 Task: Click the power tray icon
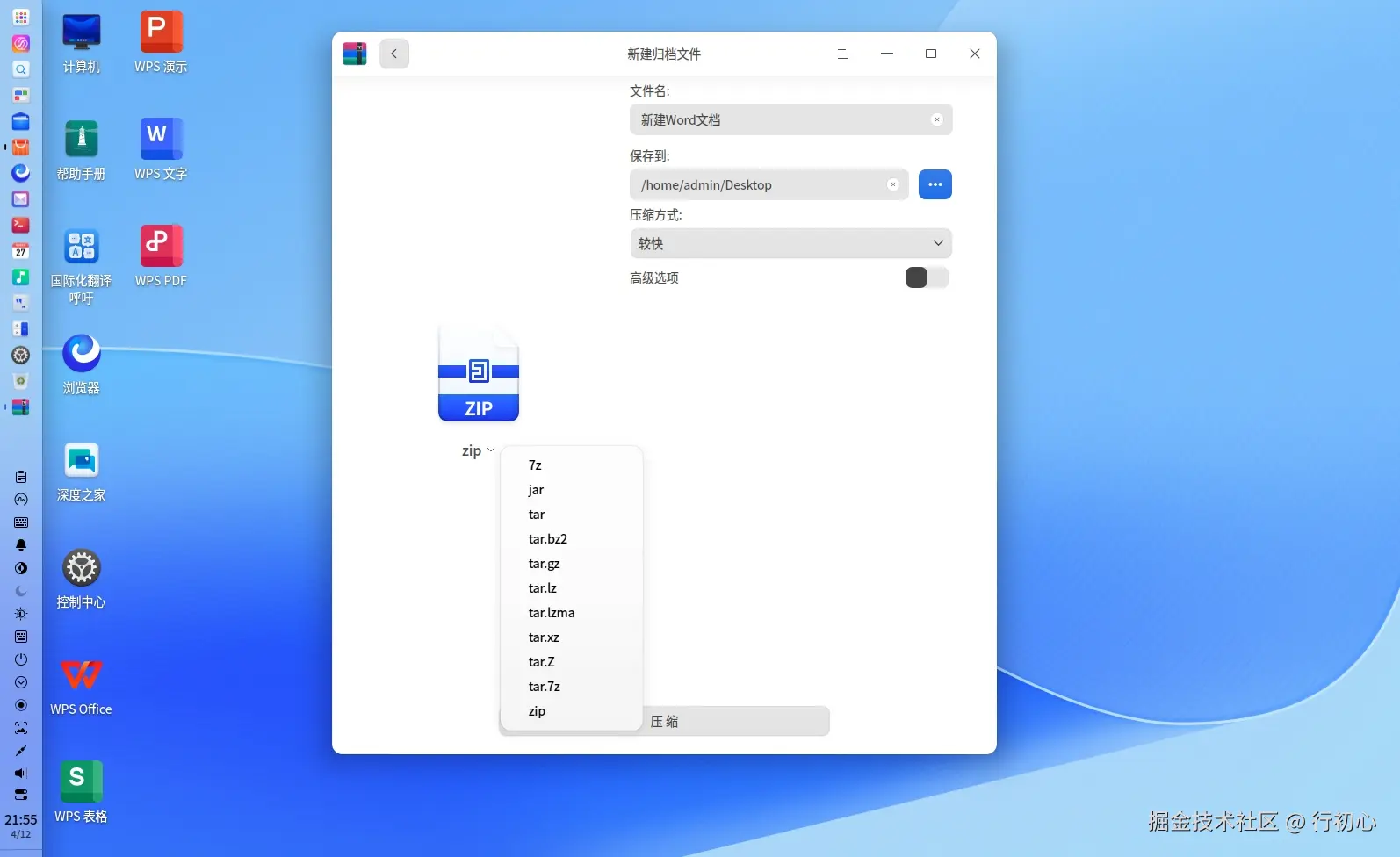[x=21, y=659]
